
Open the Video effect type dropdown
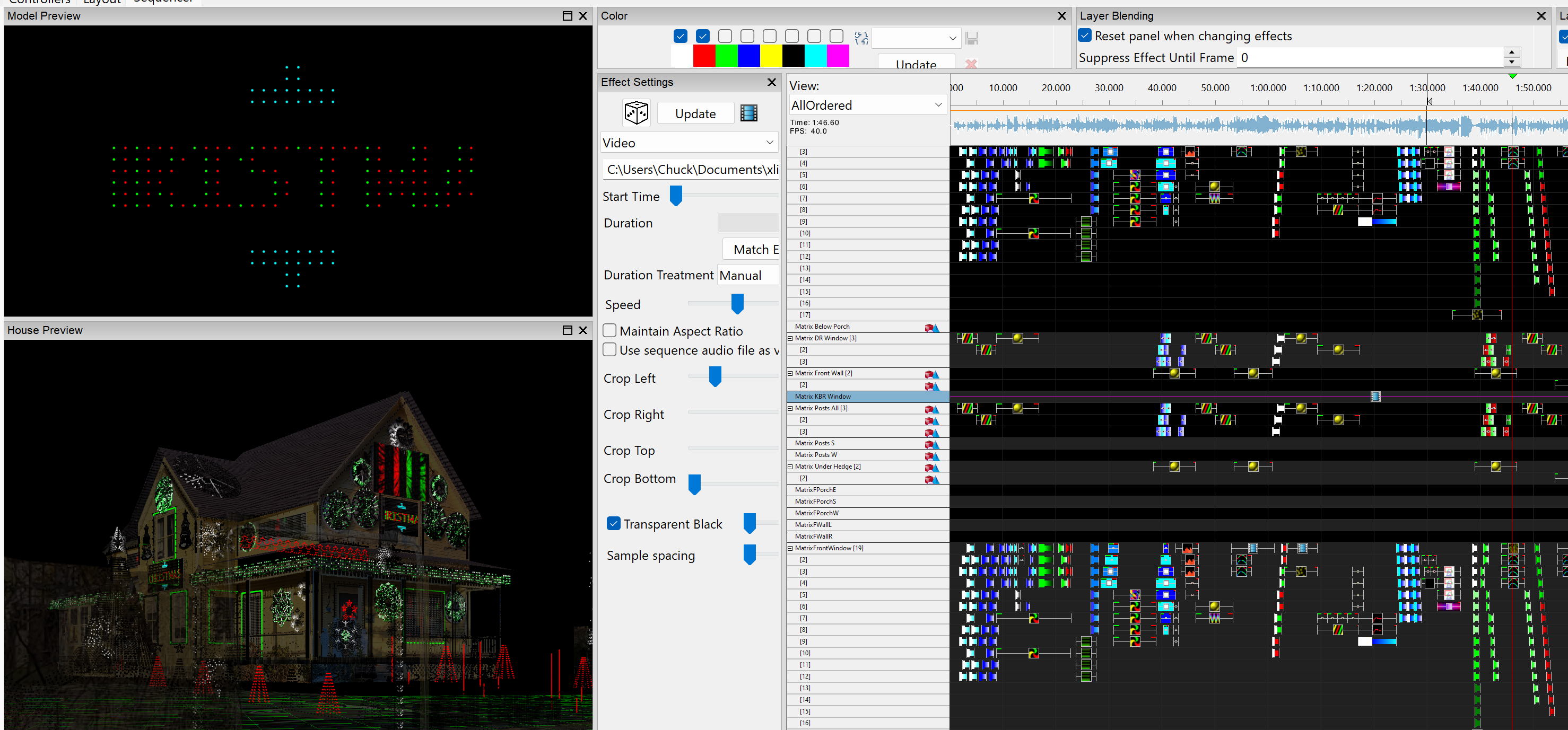tap(689, 143)
